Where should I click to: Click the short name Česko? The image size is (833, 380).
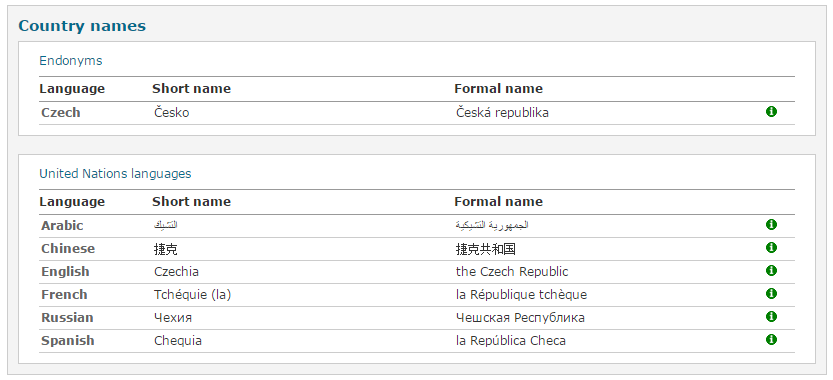172,113
